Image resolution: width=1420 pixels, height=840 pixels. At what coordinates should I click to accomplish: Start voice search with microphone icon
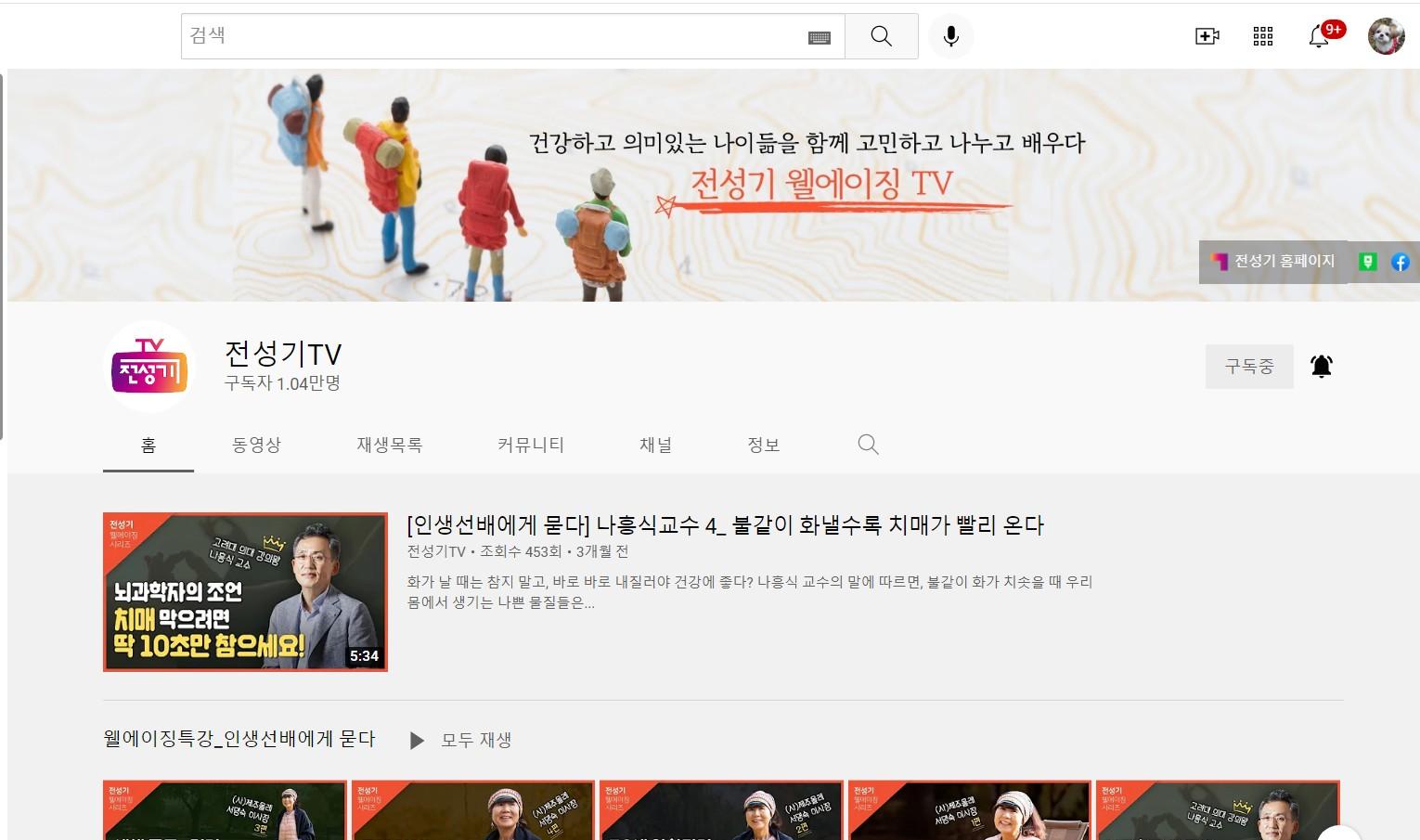coord(950,36)
